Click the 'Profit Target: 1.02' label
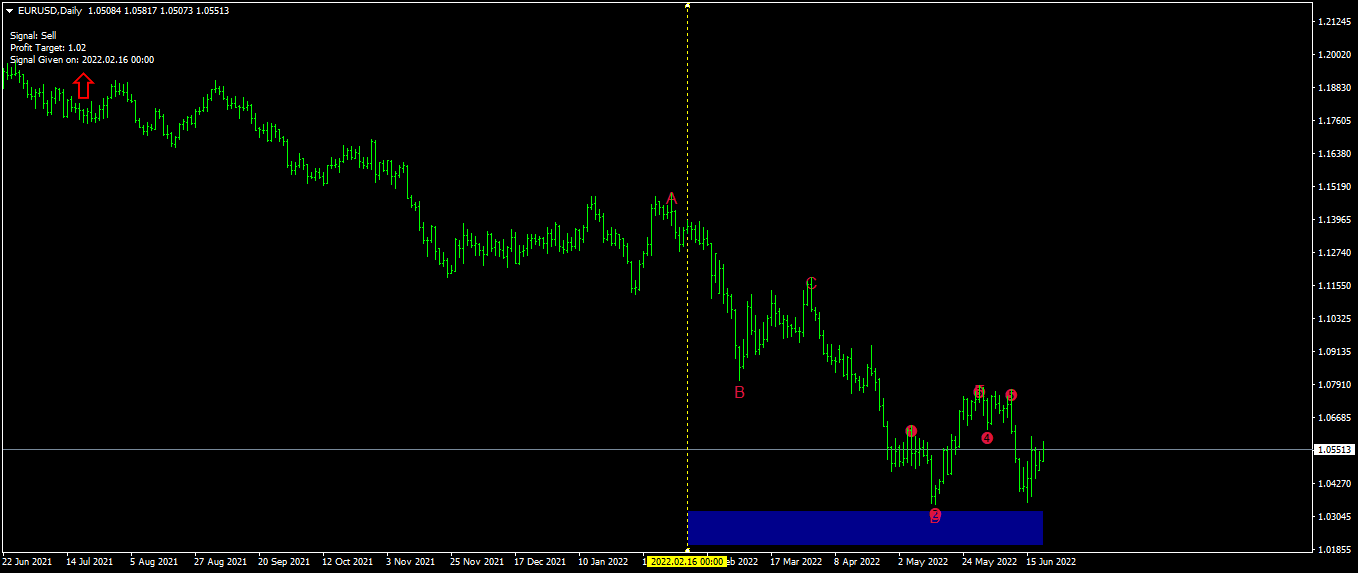 pyautogui.click(x=48, y=47)
